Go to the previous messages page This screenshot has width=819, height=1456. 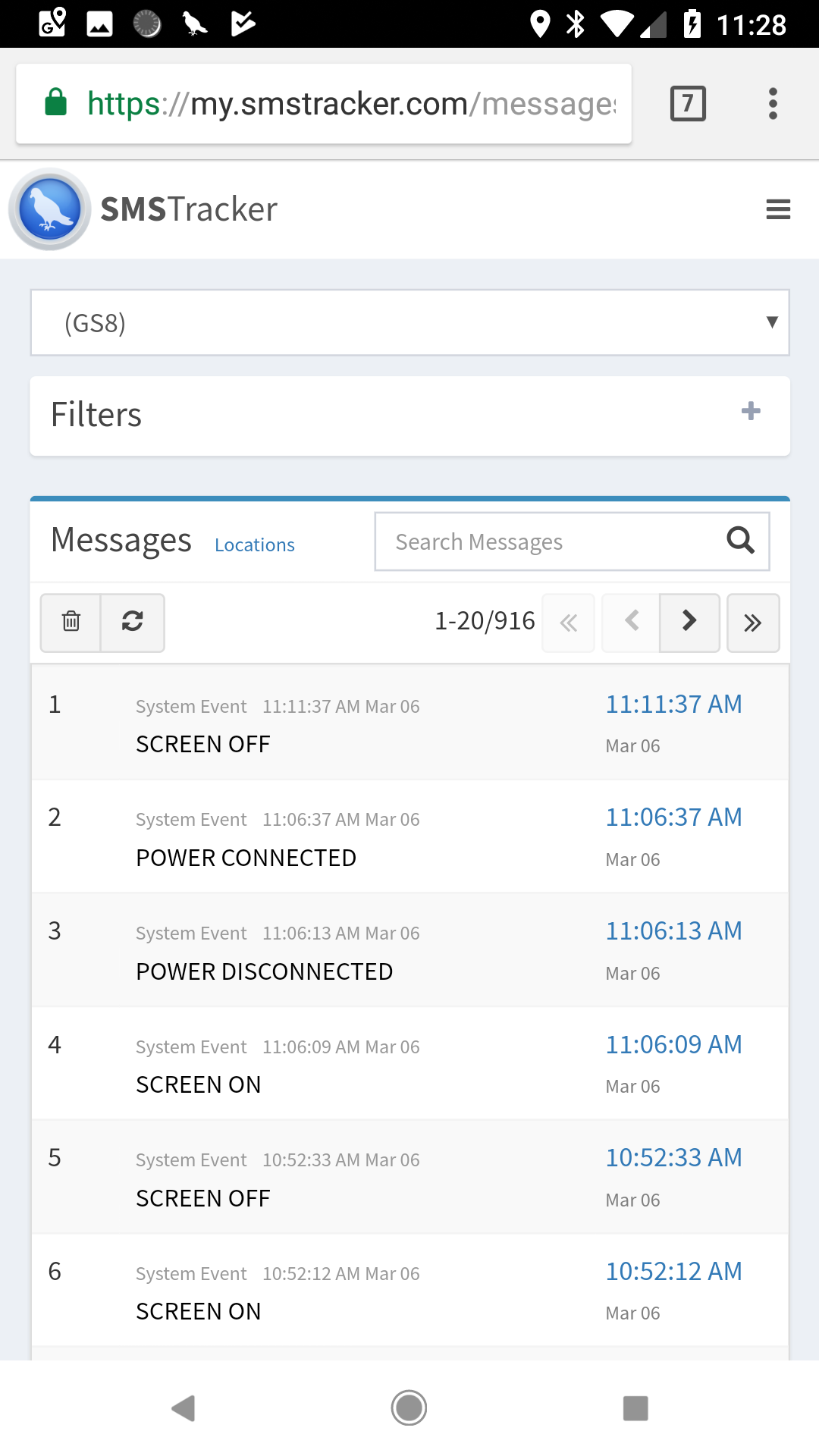pos(631,623)
